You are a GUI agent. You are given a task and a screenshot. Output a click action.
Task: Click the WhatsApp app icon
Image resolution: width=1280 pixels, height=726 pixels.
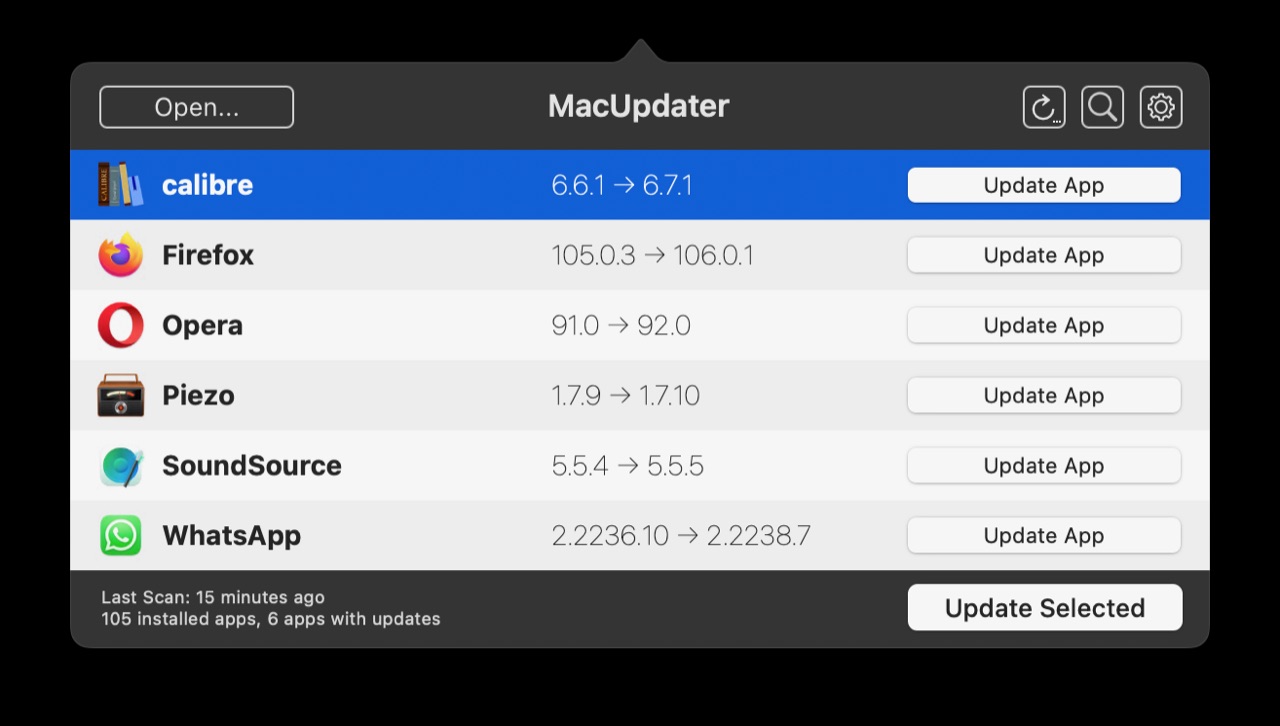pyautogui.click(x=120, y=536)
